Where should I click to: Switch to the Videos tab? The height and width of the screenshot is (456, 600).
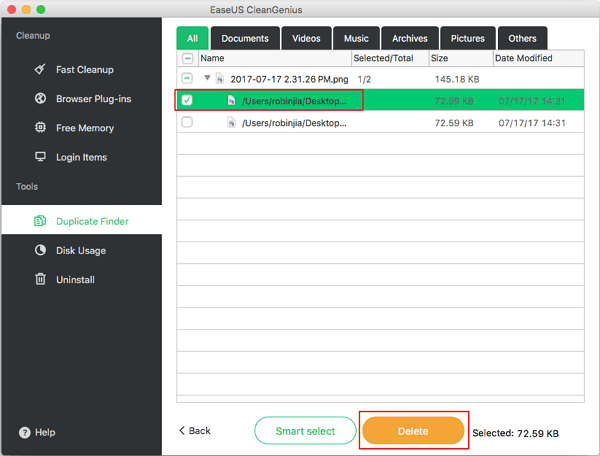pos(306,38)
